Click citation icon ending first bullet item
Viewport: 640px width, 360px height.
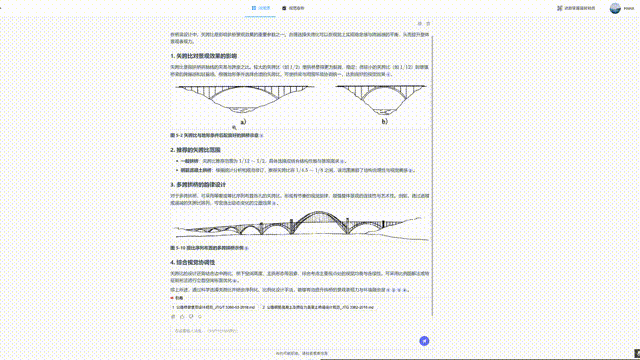tap(342, 161)
